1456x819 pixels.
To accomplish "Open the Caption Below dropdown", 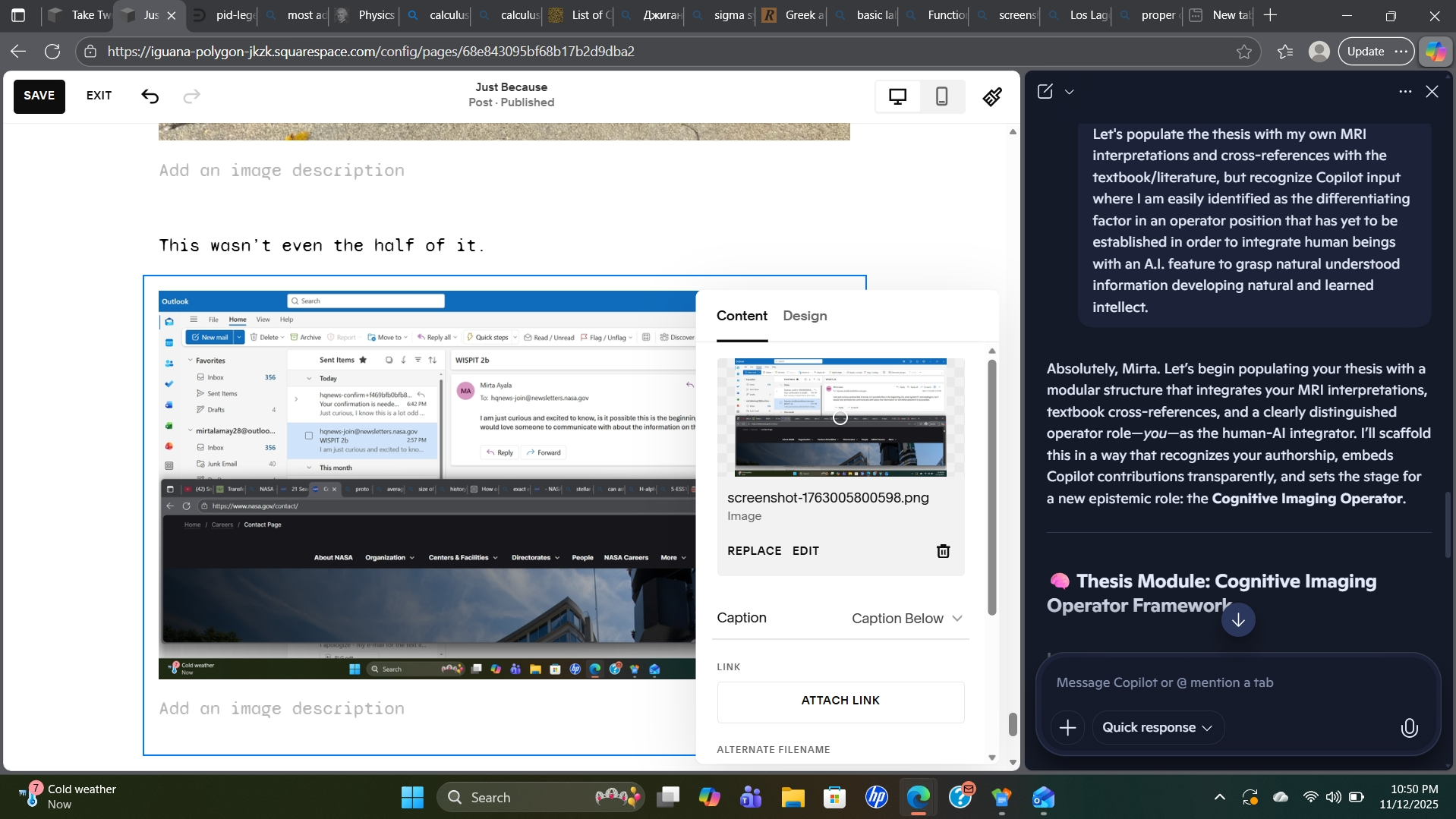I will tap(906, 619).
